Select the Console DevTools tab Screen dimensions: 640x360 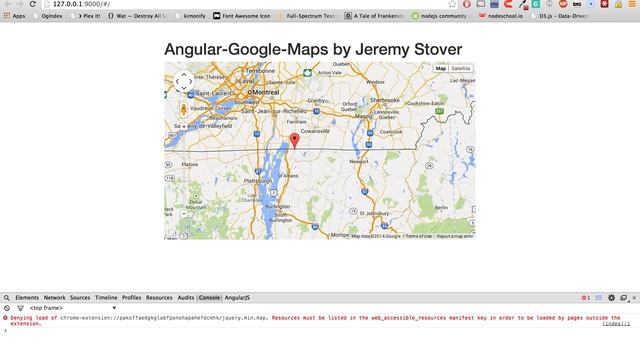pos(209,298)
